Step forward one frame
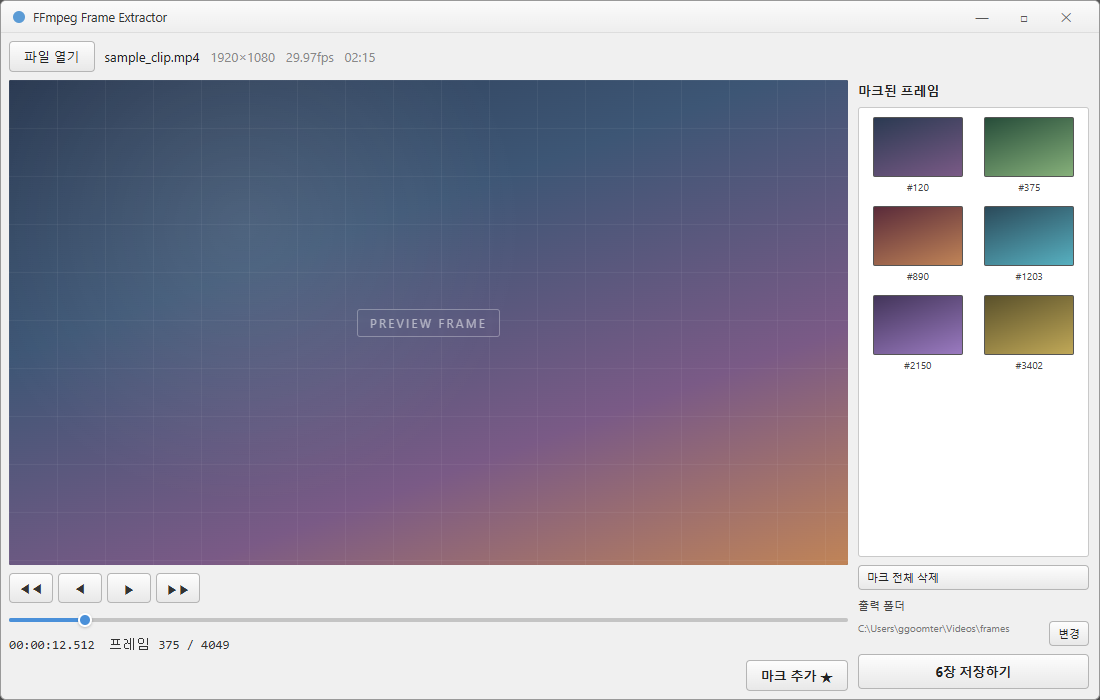Viewport: 1100px width, 700px height. pos(129,588)
